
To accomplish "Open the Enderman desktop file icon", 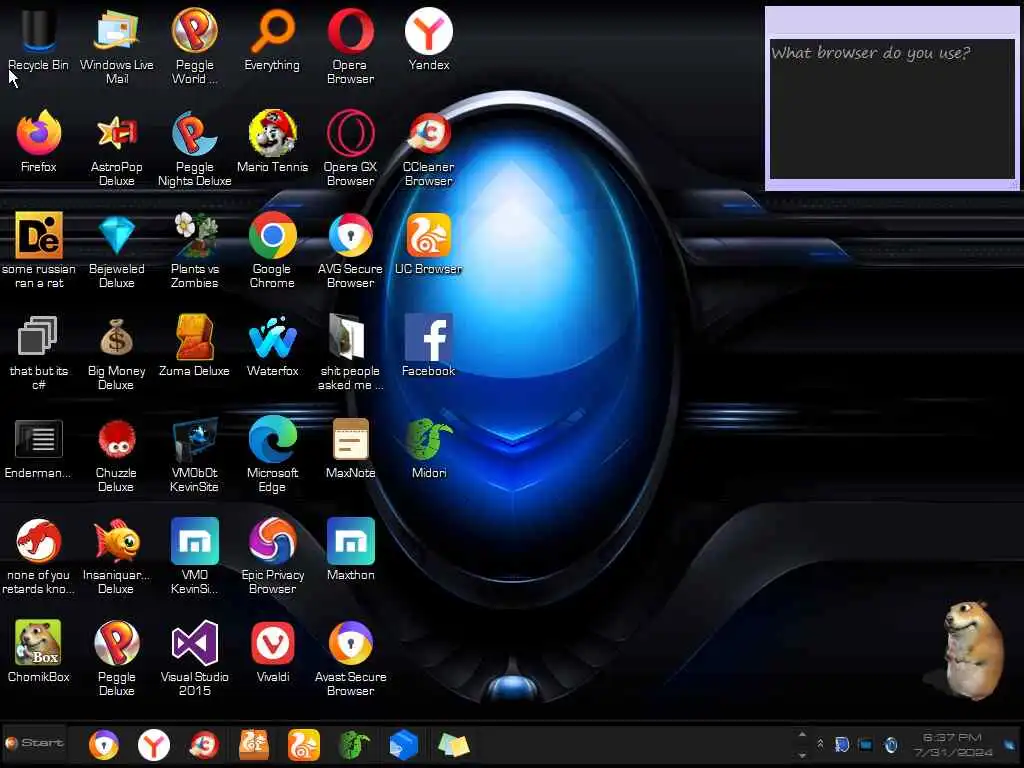I will click(x=39, y=447).
